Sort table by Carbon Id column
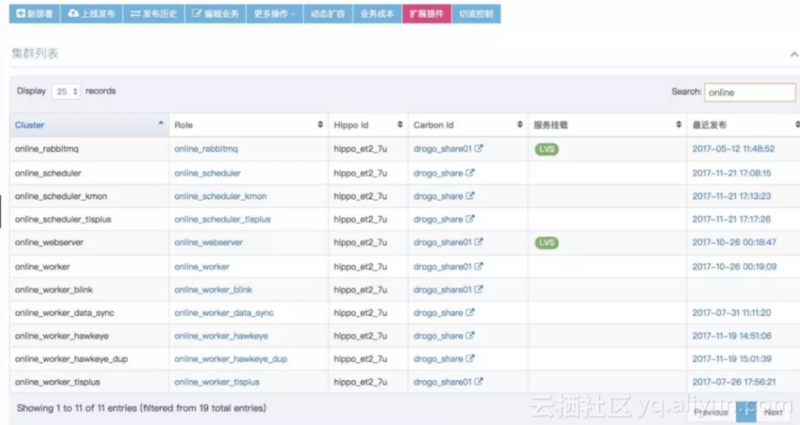 tap(468, 125)
